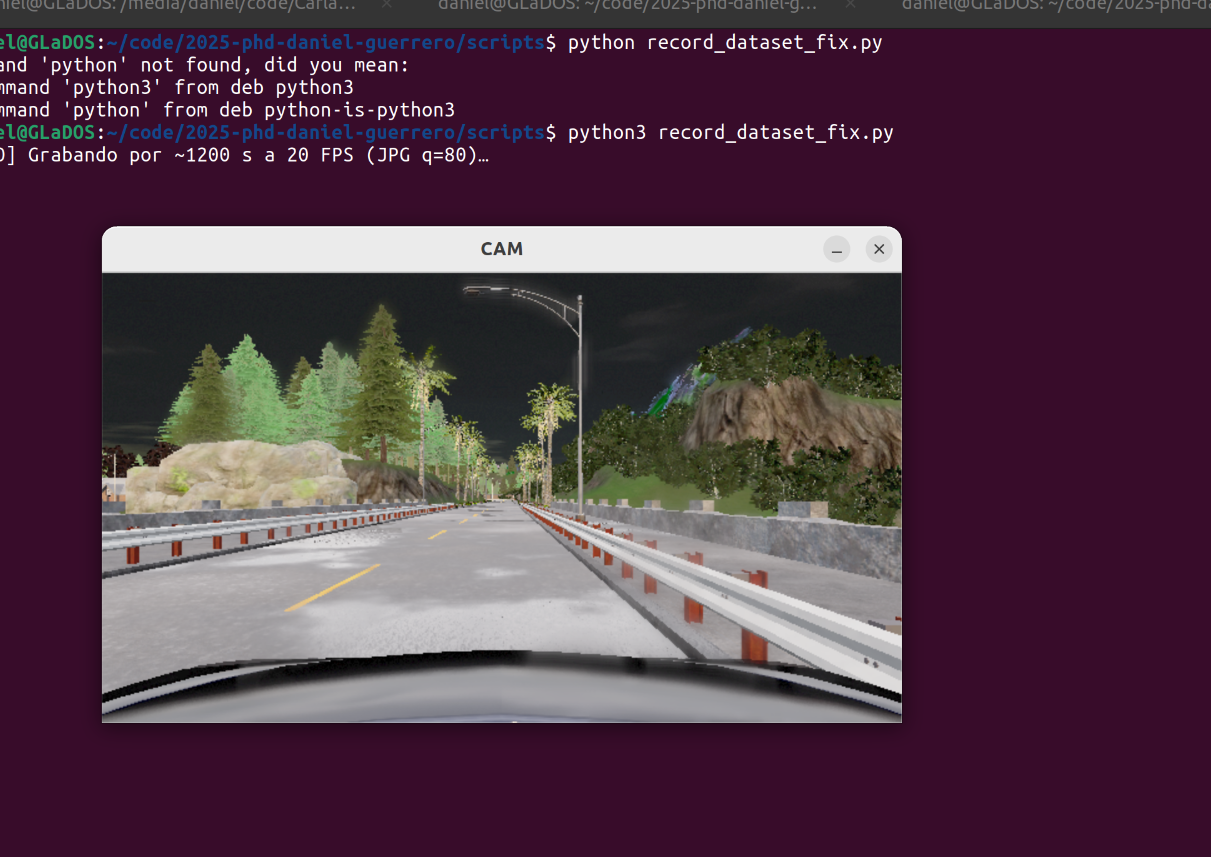
Task: Click the first 'python record_dataset_fix.py' command
Action: (x=724, y=44)
